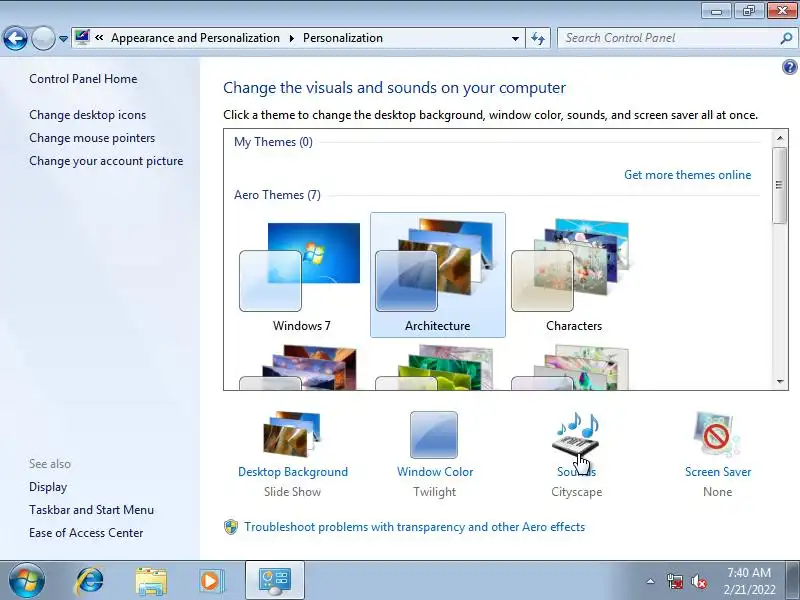Viewport: 800px width, 600px height.
Task: Click the Back navigation arrow button
Action: click(x=15, y=38)
